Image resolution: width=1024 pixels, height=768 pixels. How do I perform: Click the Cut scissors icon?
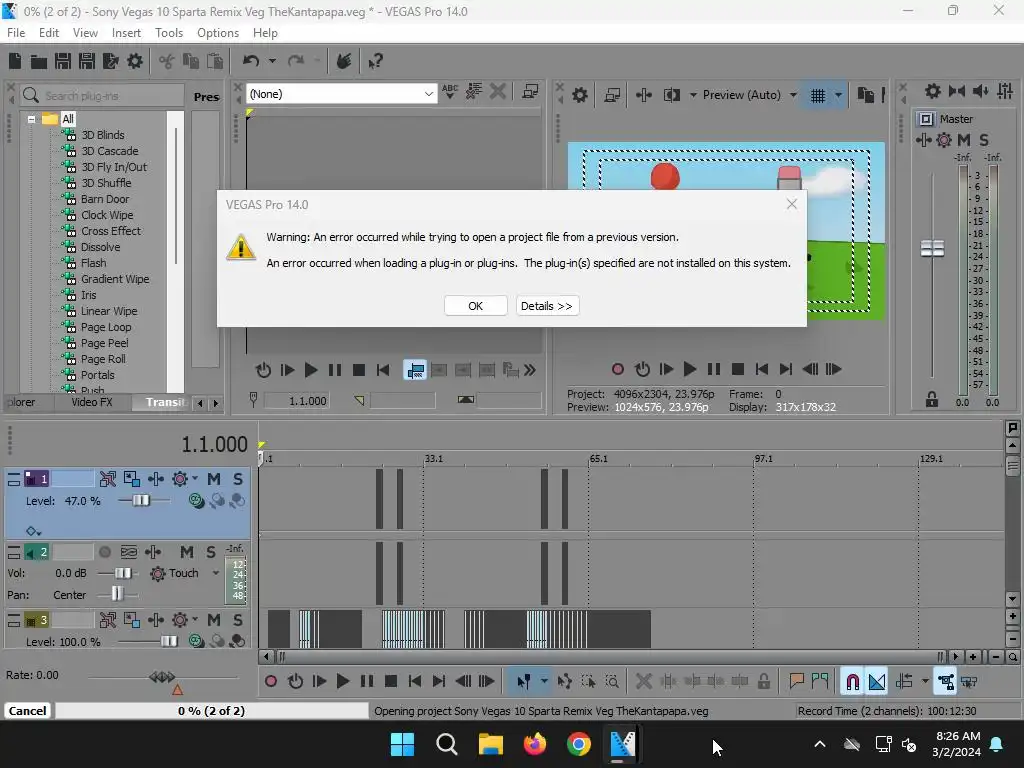pyautogui.click(x=167, y=61)
